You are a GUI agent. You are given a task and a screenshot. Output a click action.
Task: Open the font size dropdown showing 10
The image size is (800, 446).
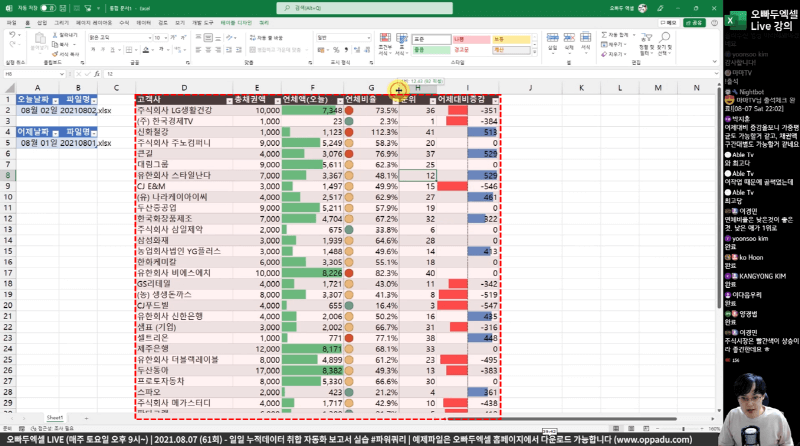point(166,38)
